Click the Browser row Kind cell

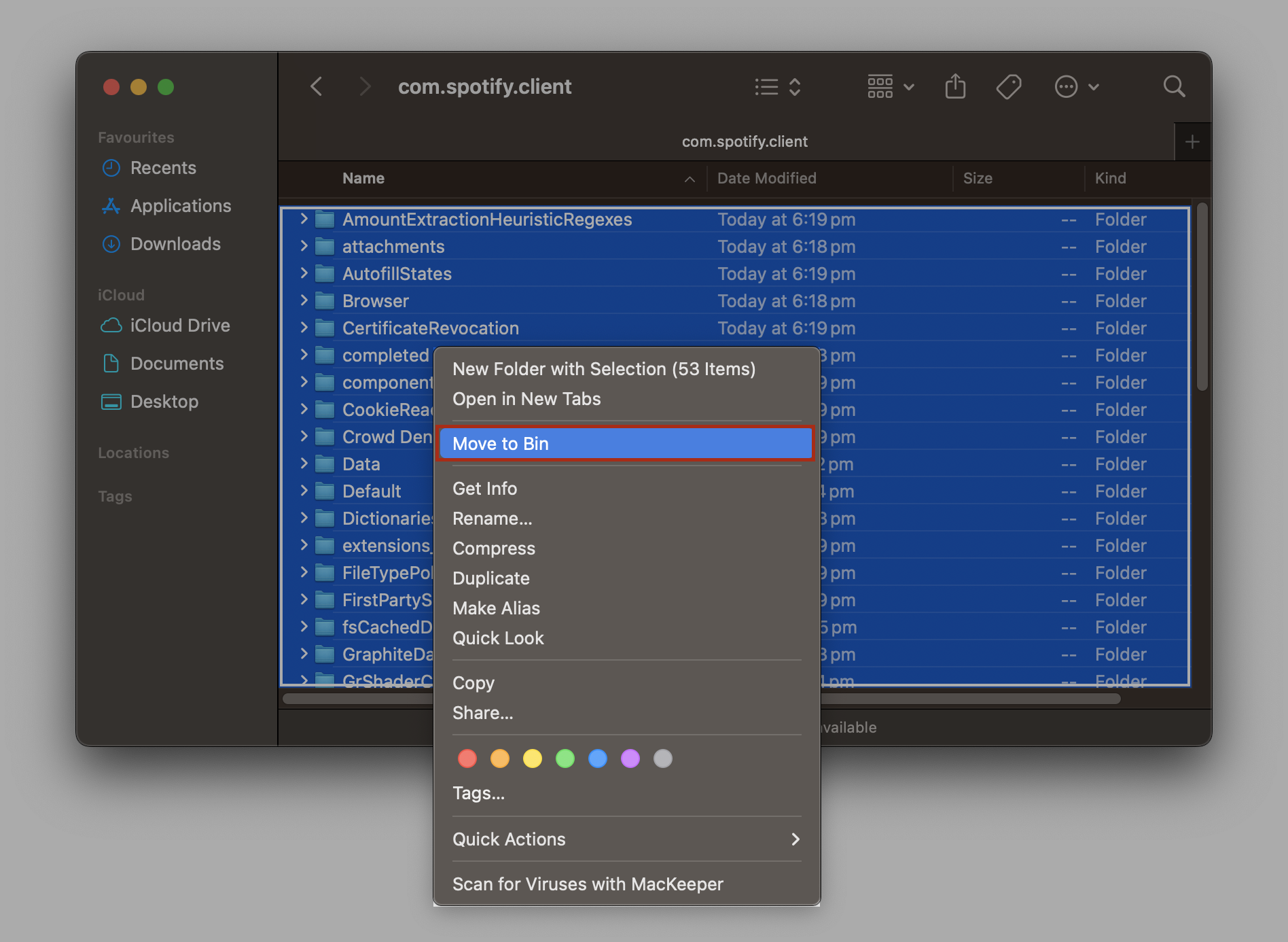click(x=1120, y=301)
